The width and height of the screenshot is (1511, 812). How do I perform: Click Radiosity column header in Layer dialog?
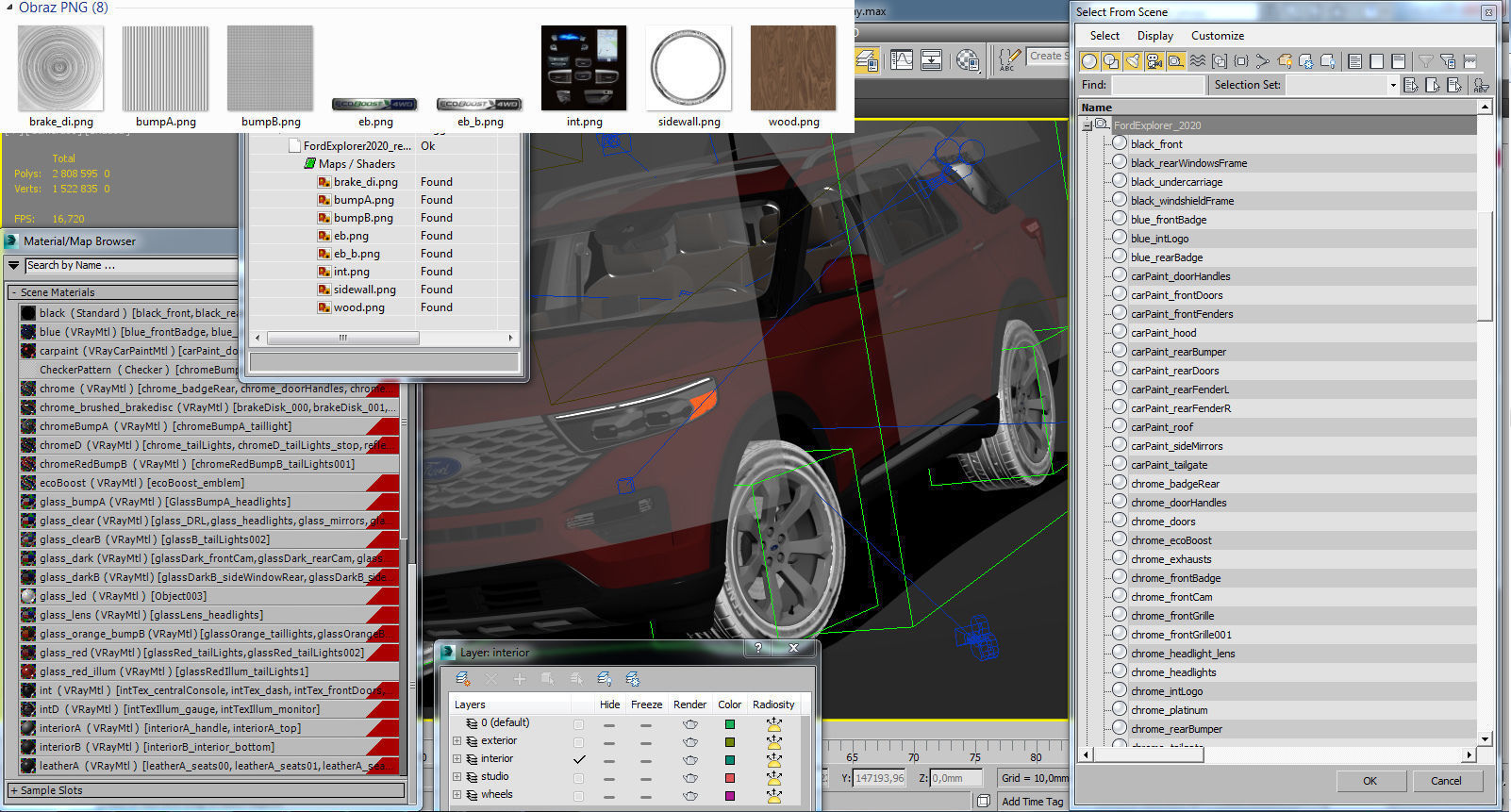773,704
